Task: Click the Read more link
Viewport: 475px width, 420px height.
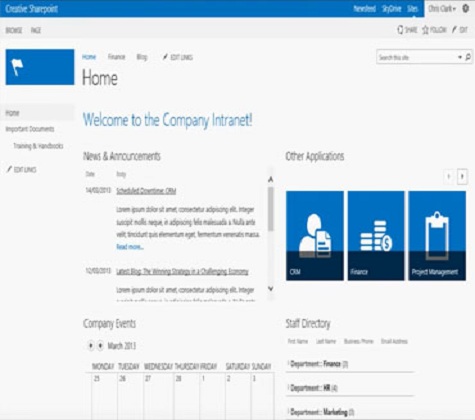Action: 130,247
